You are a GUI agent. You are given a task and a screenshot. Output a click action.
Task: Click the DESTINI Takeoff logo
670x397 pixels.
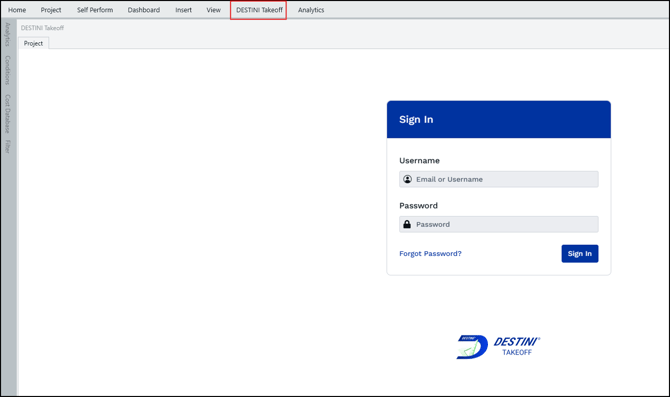click(498, 347)
